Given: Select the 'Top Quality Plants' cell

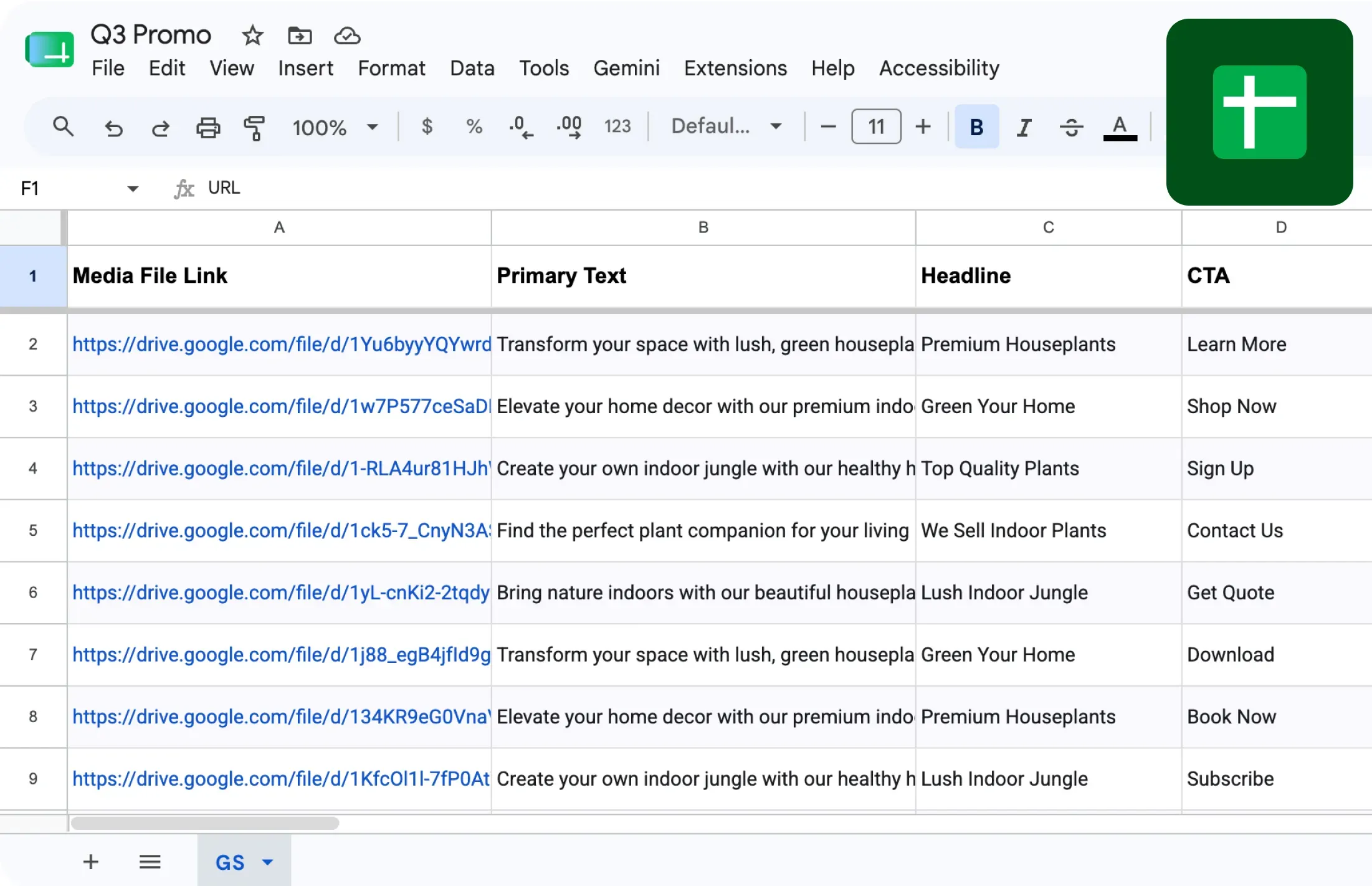Looking at the screenshot, I should click(x=1049, y=468).
